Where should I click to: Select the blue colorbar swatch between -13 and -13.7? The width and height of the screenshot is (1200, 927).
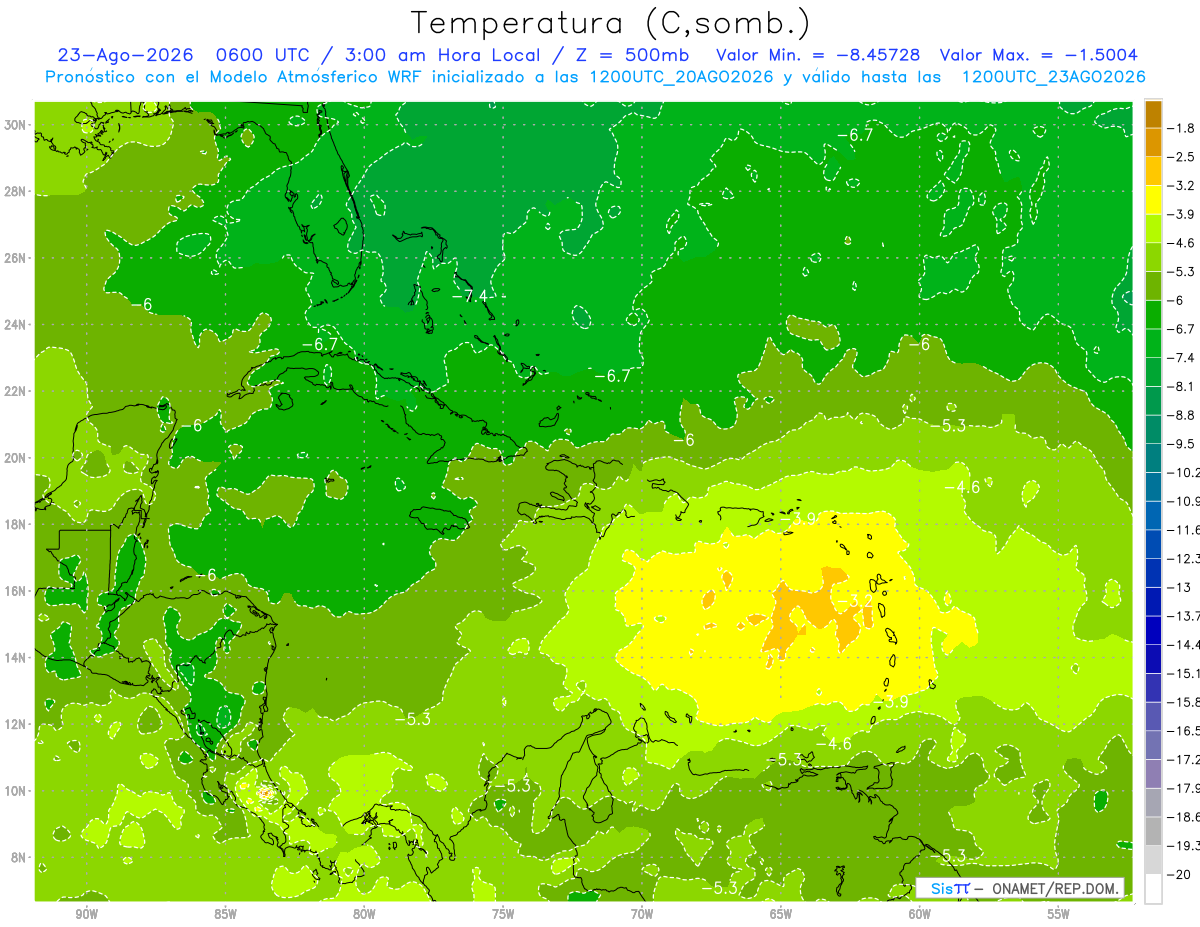pyautogui.click(x=1153, y=601)
